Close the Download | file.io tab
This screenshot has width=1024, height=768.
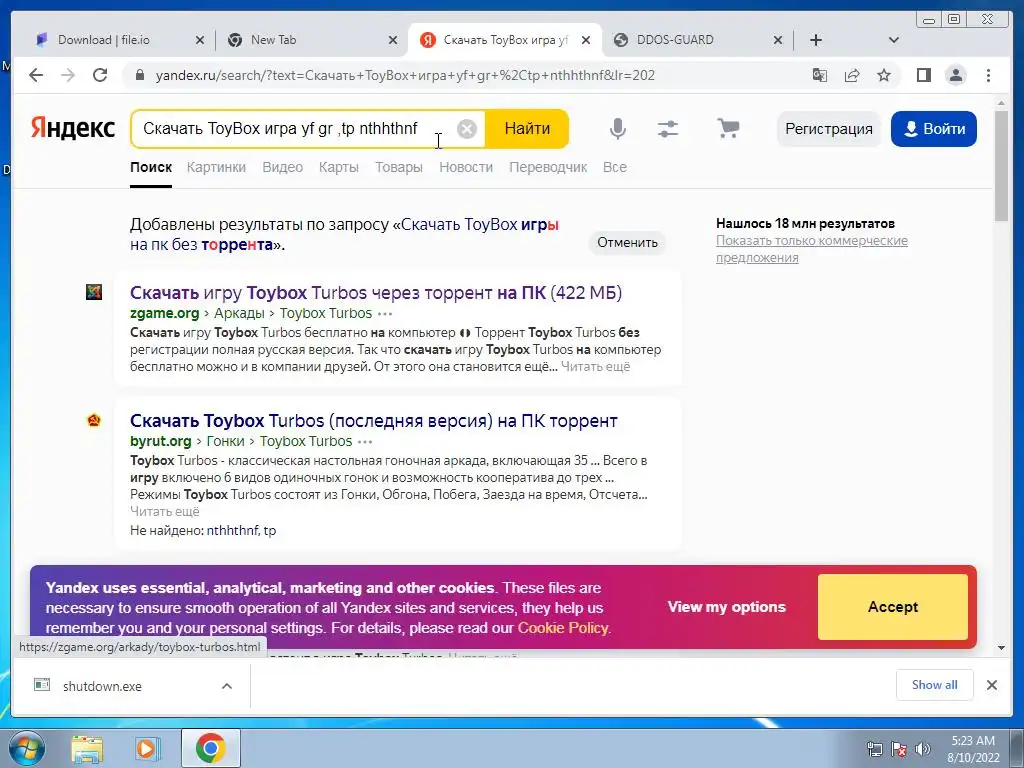click(200, 40)
